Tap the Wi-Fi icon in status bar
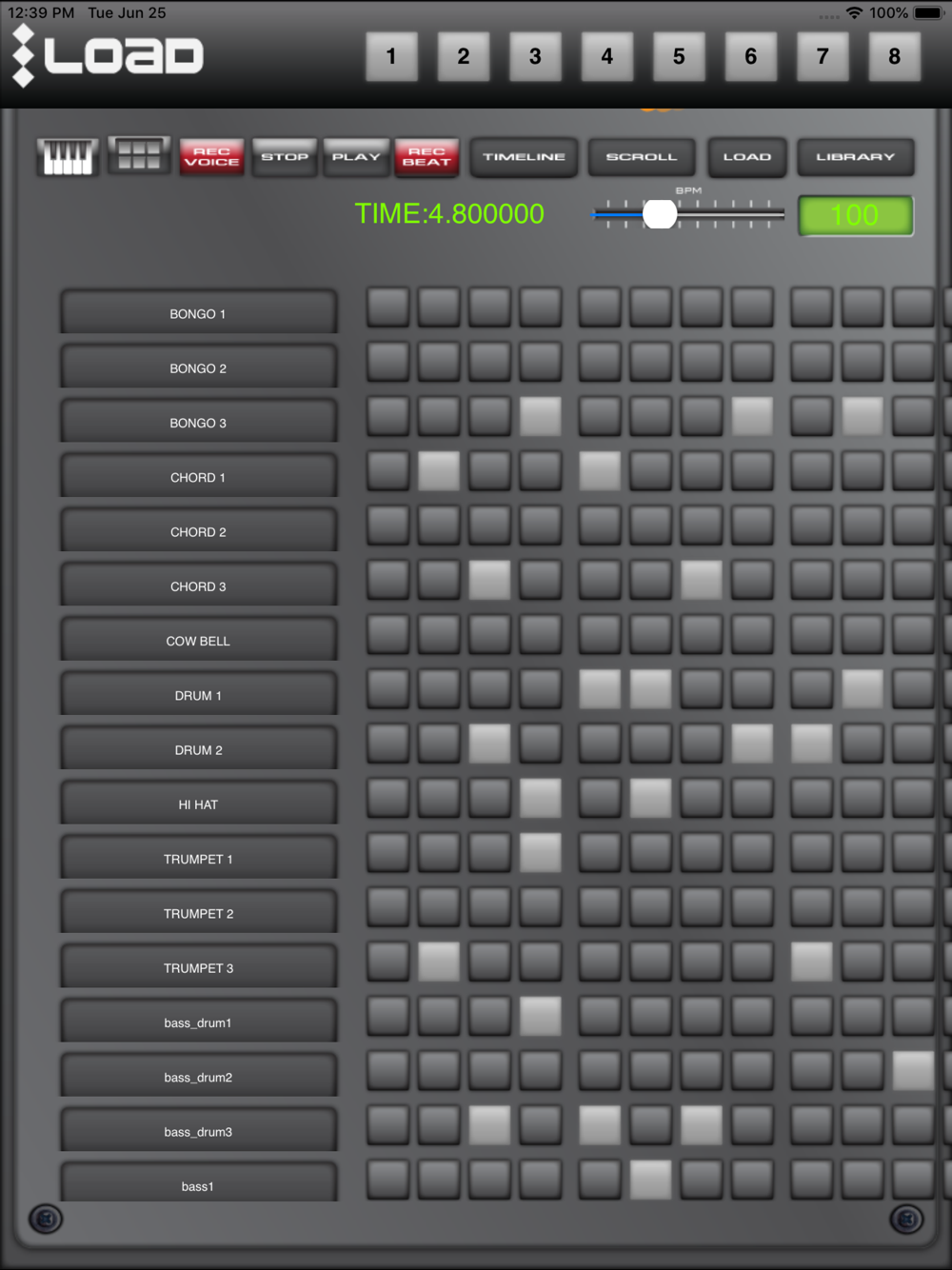Image resolution: width=952 pixels, height=1270 pixels. coord(854,12)
